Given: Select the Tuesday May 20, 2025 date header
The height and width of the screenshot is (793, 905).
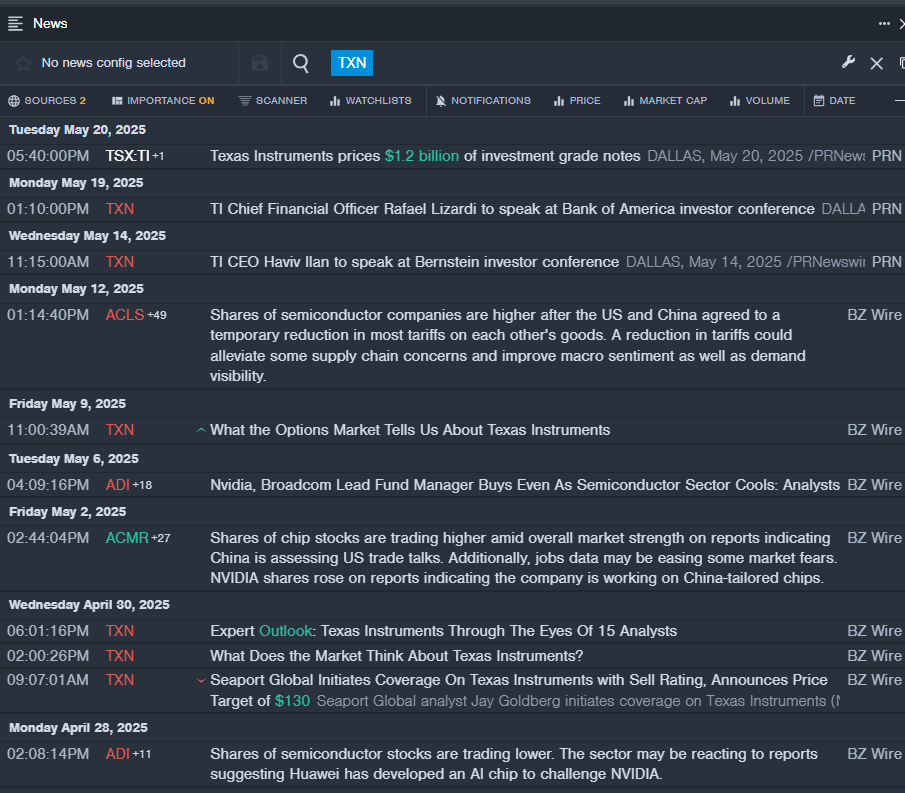Looking at the screenshot, I should click(77, 130).
